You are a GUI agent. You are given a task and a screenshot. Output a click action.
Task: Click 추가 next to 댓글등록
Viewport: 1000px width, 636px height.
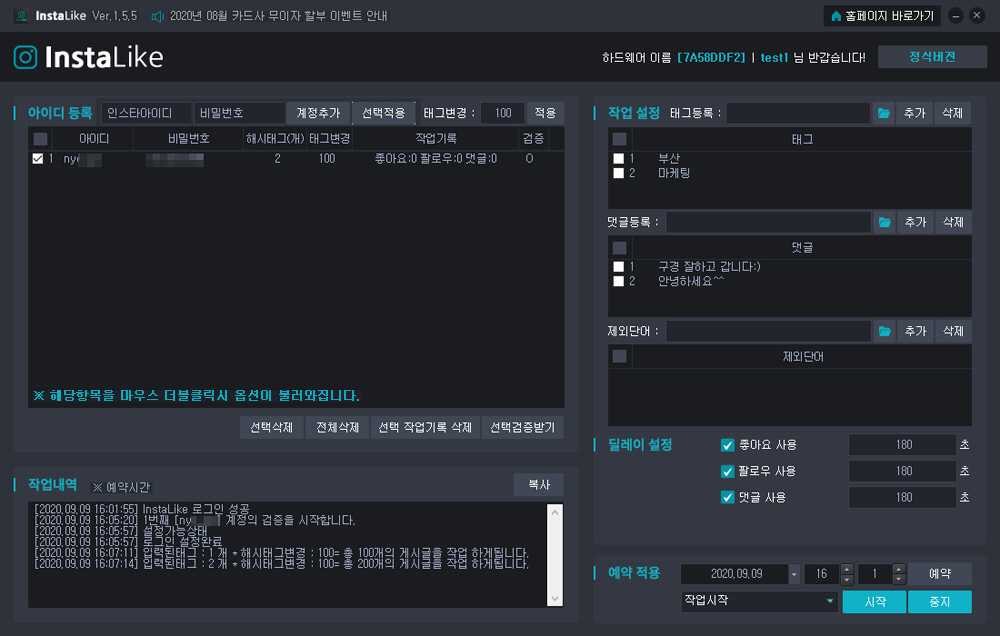[915, 222]
